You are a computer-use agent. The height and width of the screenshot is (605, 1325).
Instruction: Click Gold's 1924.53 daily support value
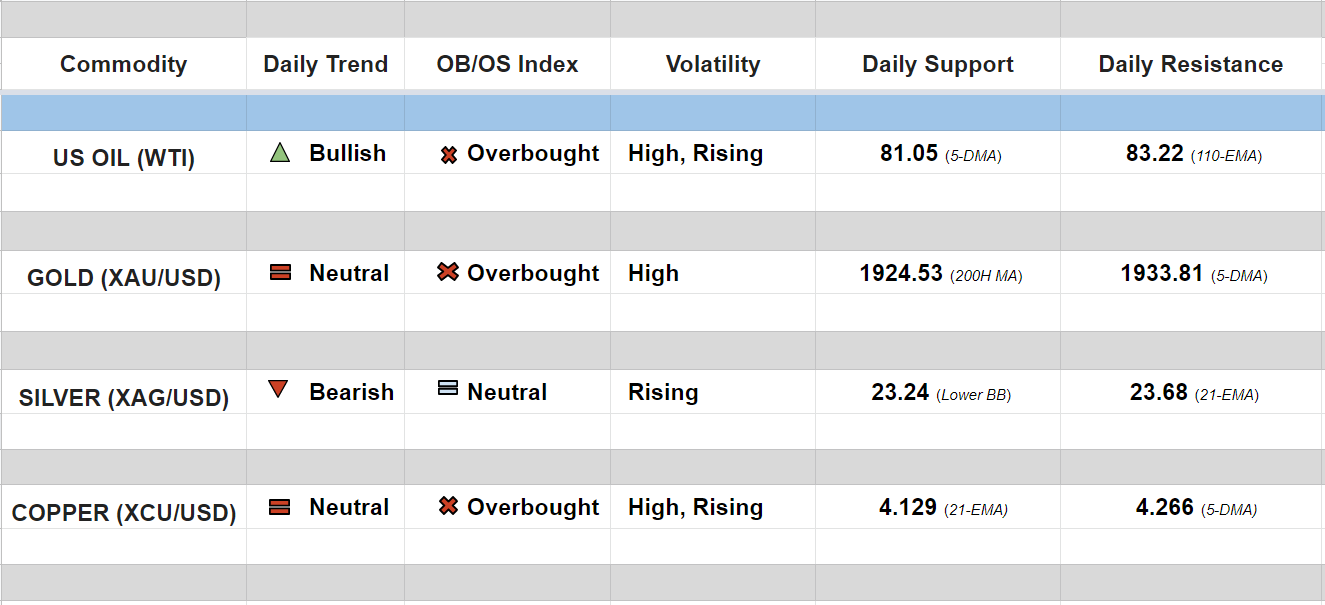click(901, 274)
